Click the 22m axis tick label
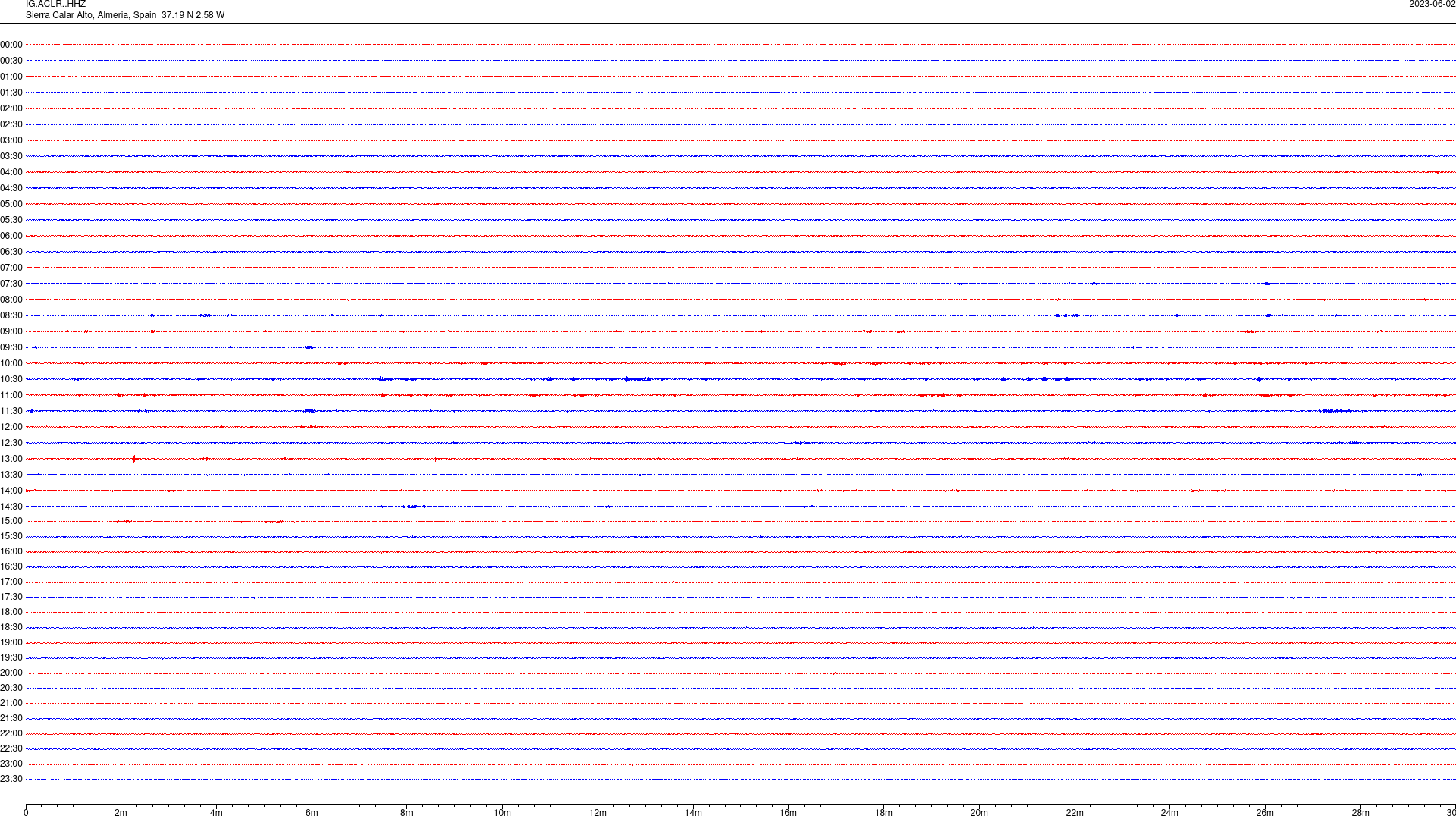Viewport: 1456px width, 819px height. pyautogui.click(x=1075, y=813)
